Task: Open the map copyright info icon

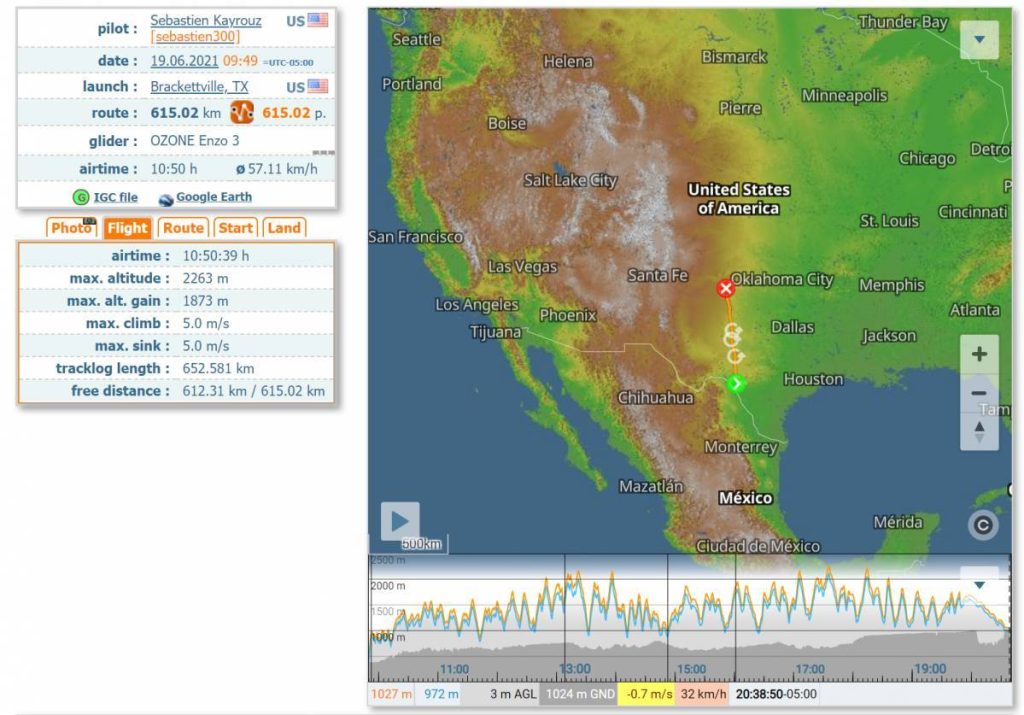Action: tap(983, 525)
